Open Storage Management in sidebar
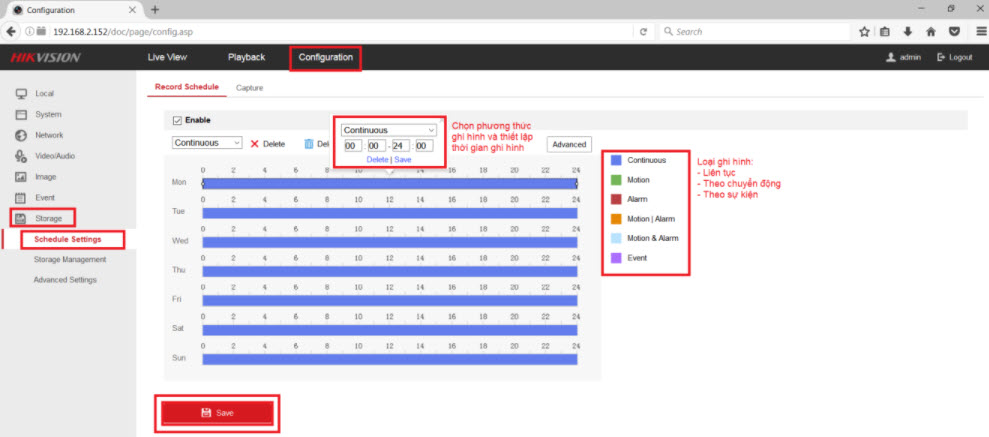The image size is (989, 437). 70,260
